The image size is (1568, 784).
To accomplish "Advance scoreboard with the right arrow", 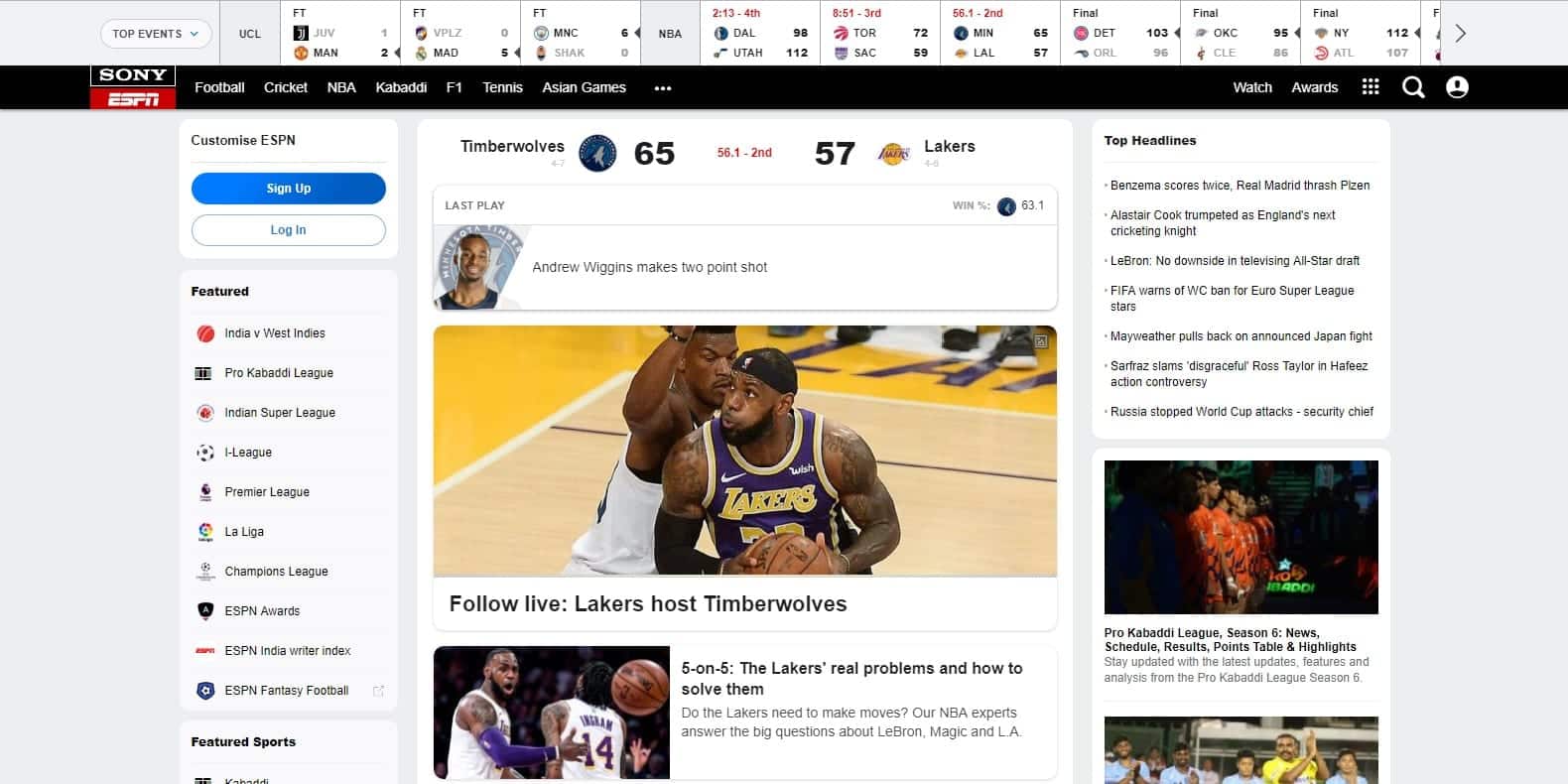I will coord(1460,33).
